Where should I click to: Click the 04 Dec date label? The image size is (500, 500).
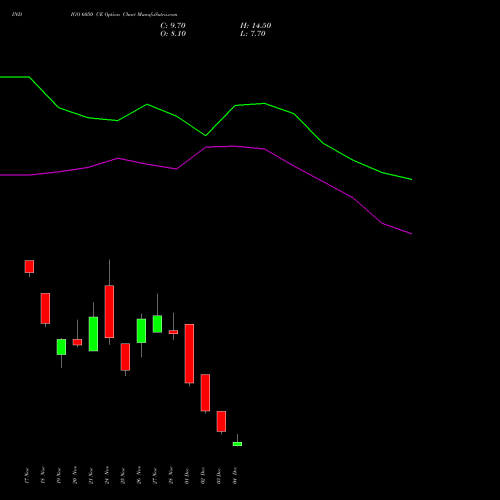click(235, 476)
